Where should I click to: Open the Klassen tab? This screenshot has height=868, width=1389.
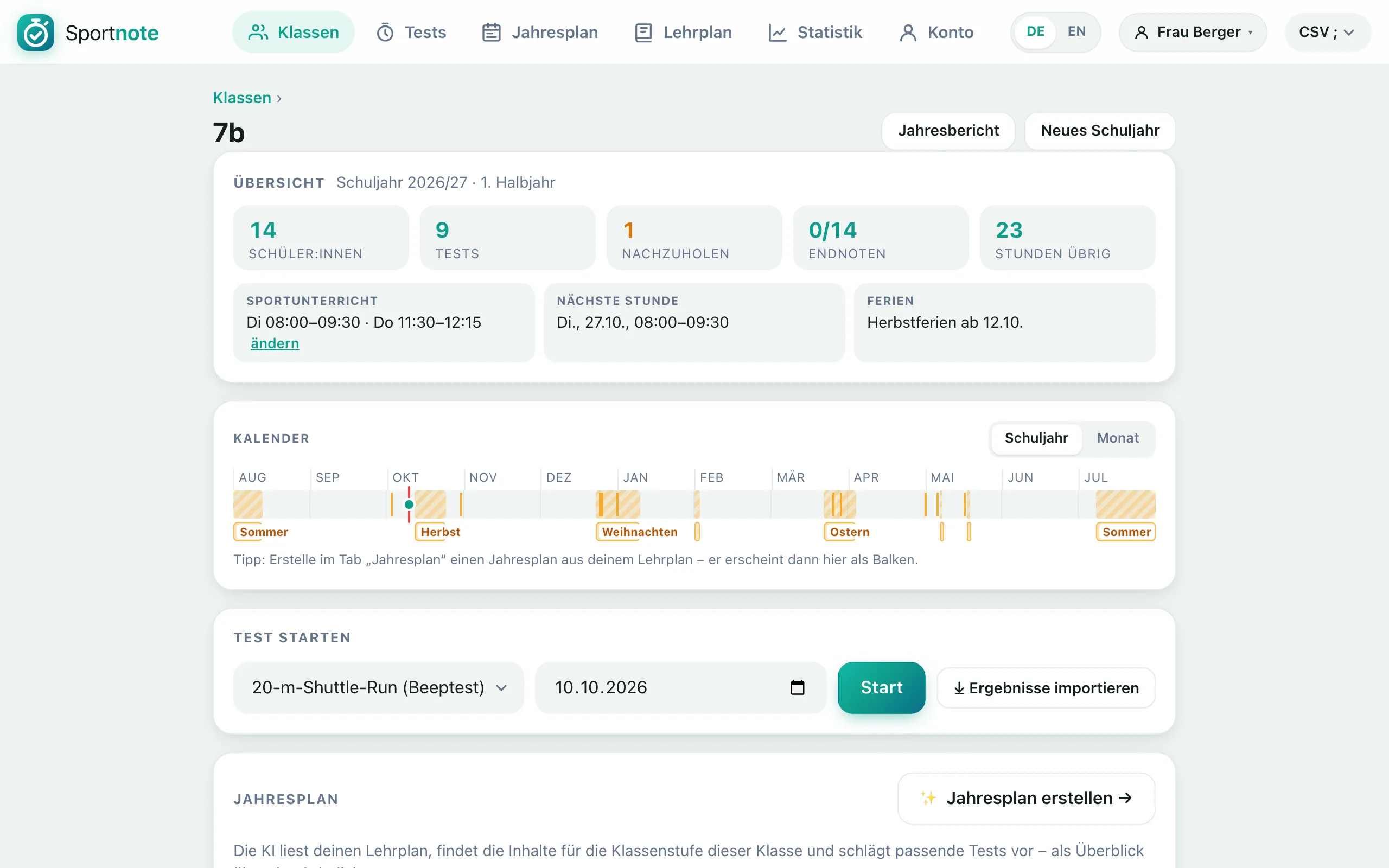[x=294, y=32]
